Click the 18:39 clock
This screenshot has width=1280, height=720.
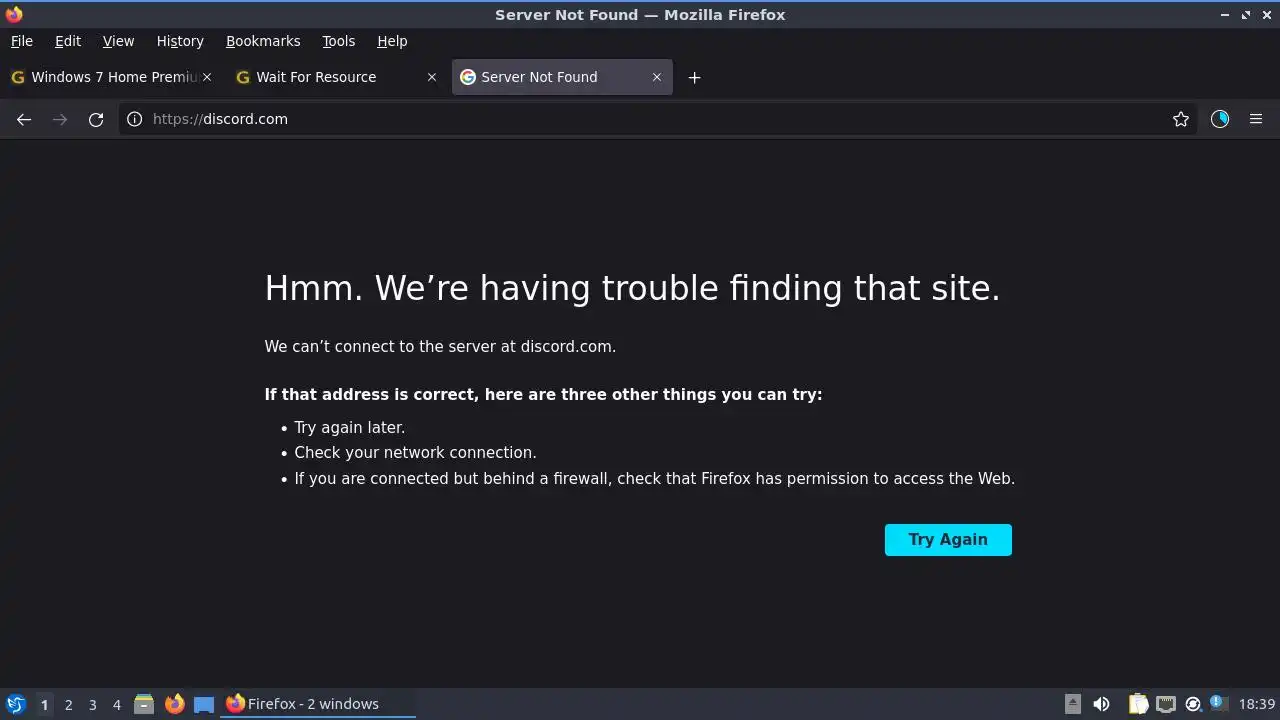[x=1257, y=704]
